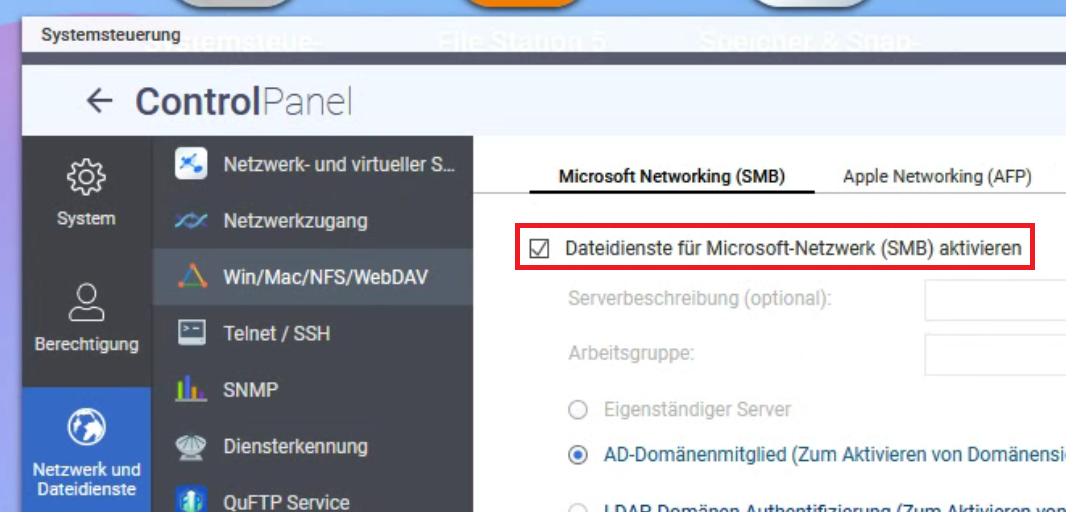The width and height of the screenshot is (1066, 512).
Task: Click the Arbeitsgruppe input field
Action: point(994,354)
